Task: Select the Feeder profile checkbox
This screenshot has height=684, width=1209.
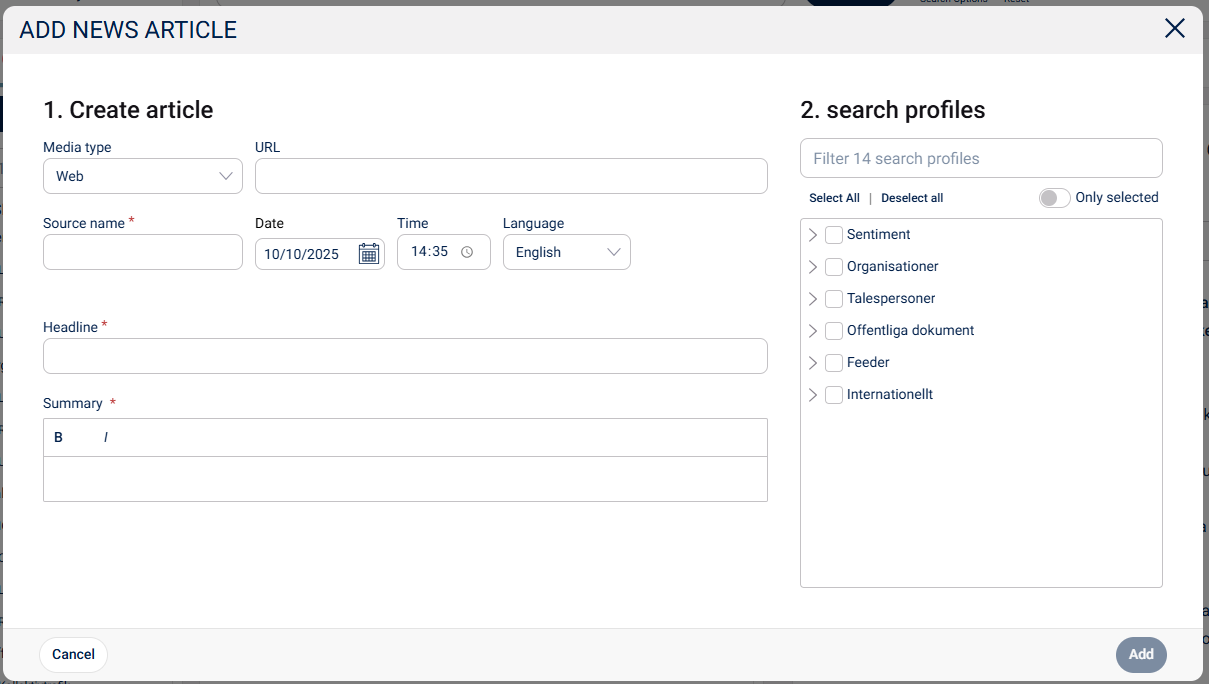Action: point(834,363)
